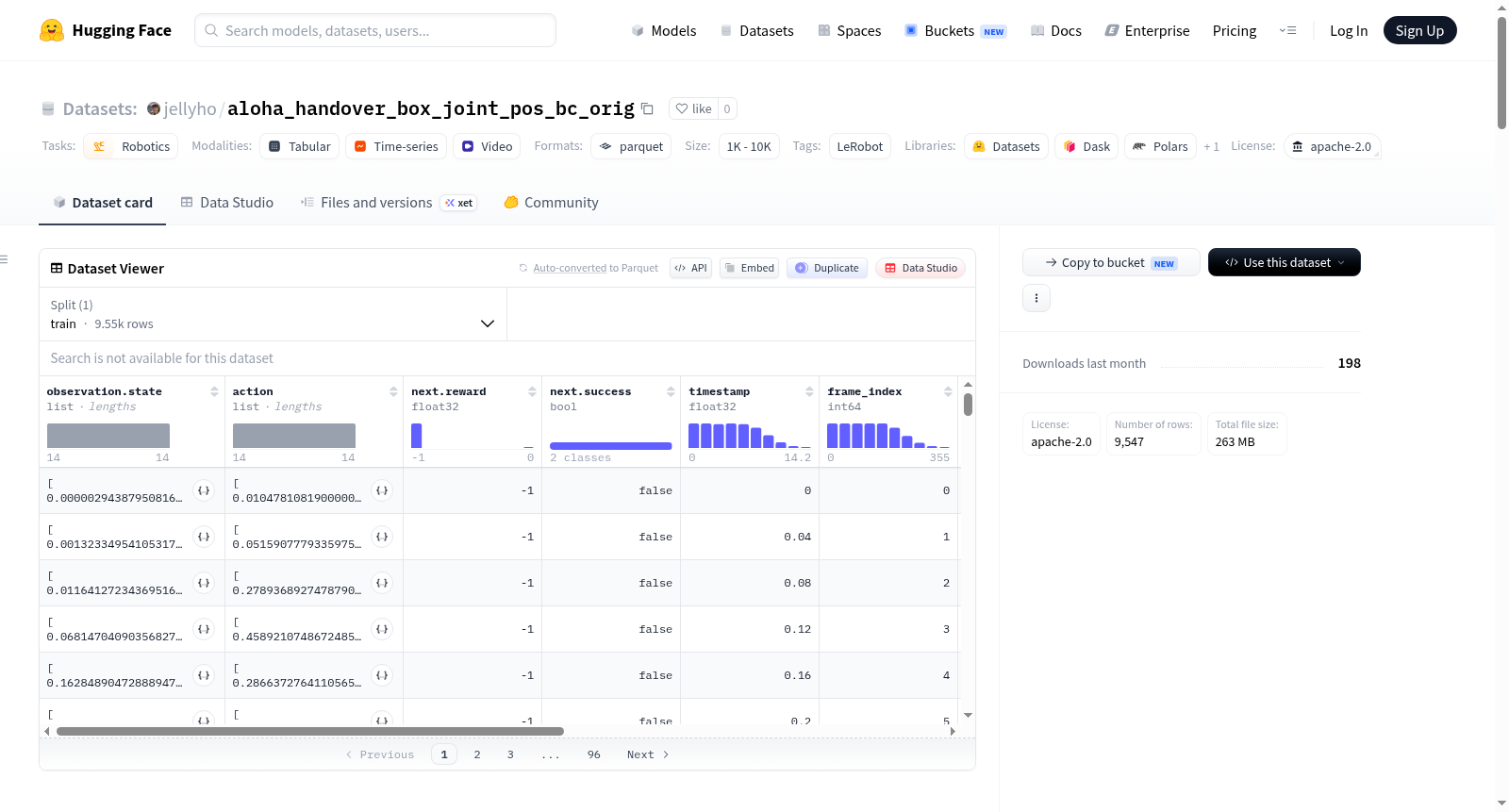Click the Hugging Face logo icon

52,30
